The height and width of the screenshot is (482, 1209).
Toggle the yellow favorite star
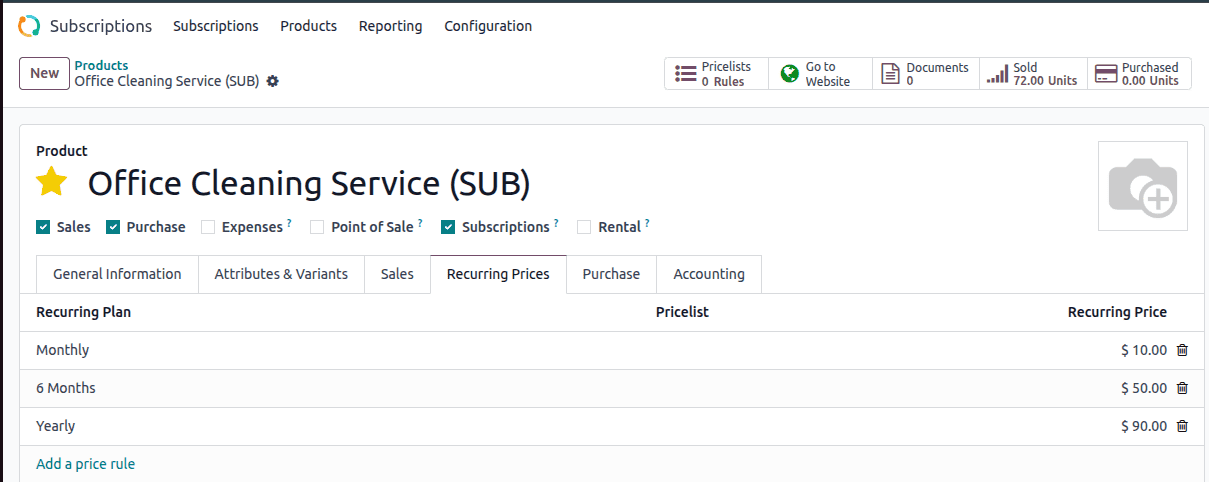[x=52, y=183]
